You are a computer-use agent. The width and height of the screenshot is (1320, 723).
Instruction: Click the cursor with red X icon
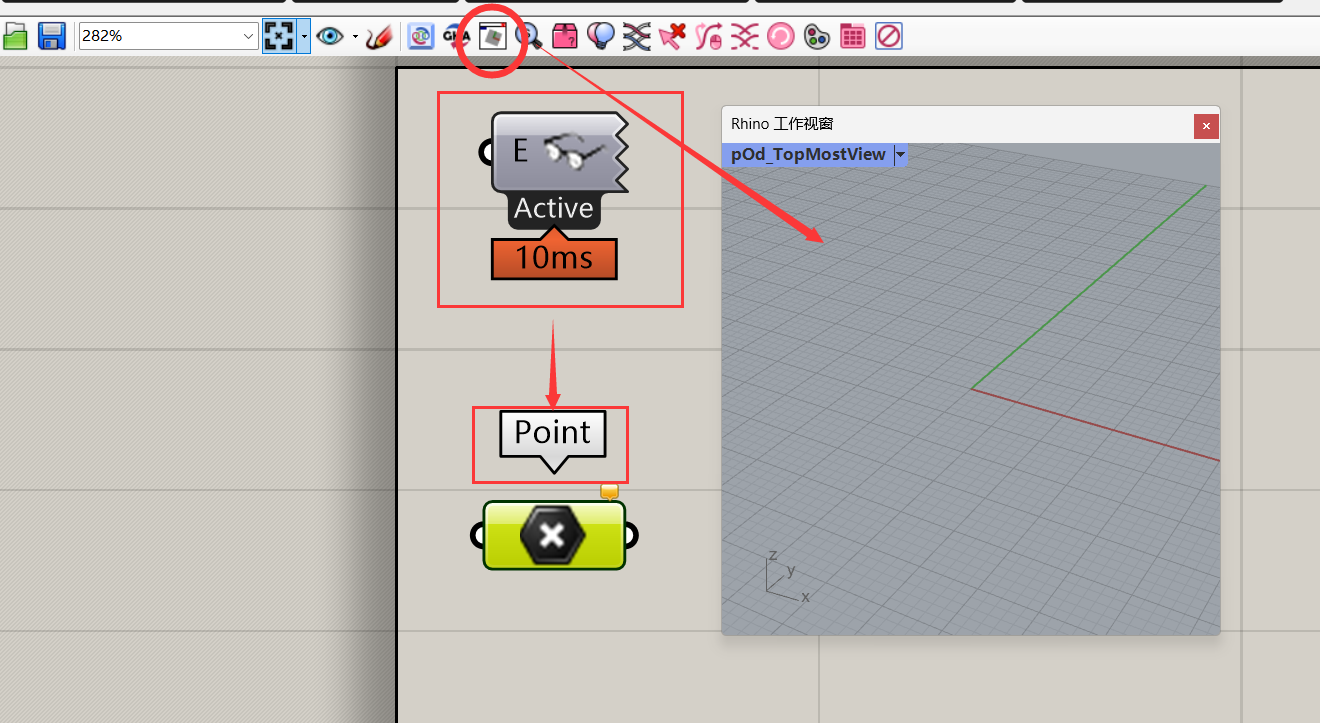672,37
